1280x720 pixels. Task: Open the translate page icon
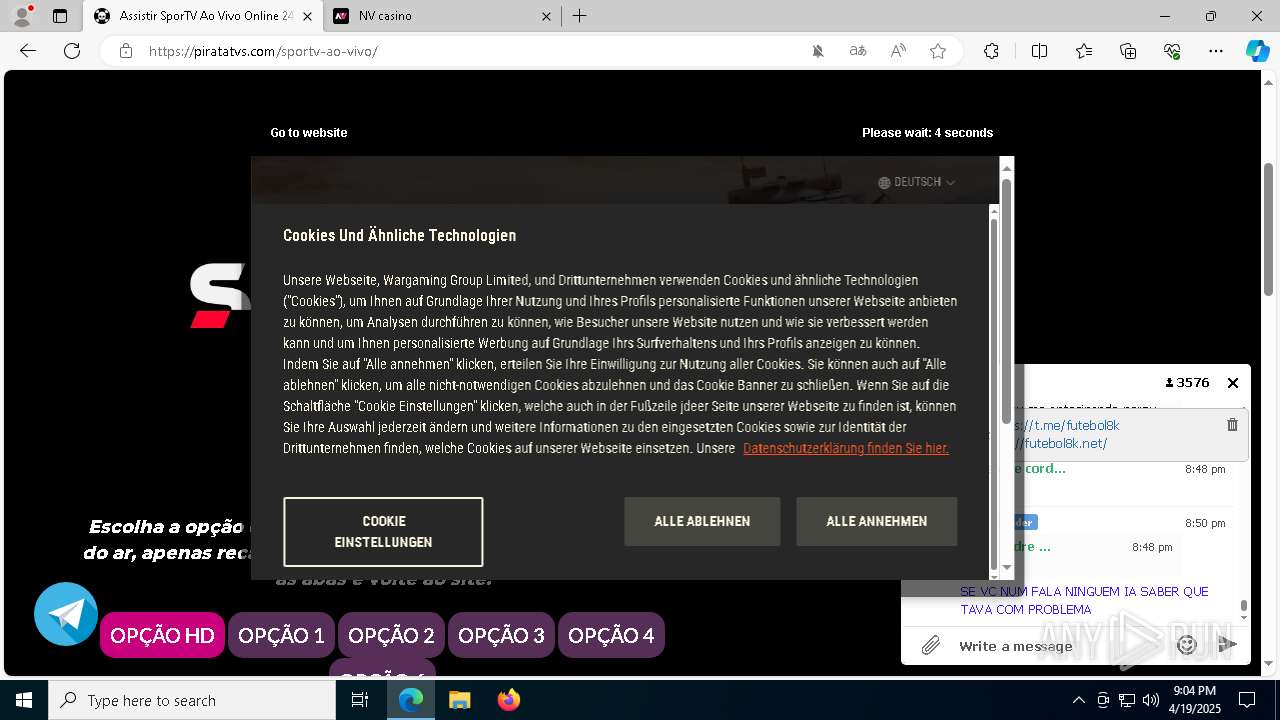tap(858, 51)
